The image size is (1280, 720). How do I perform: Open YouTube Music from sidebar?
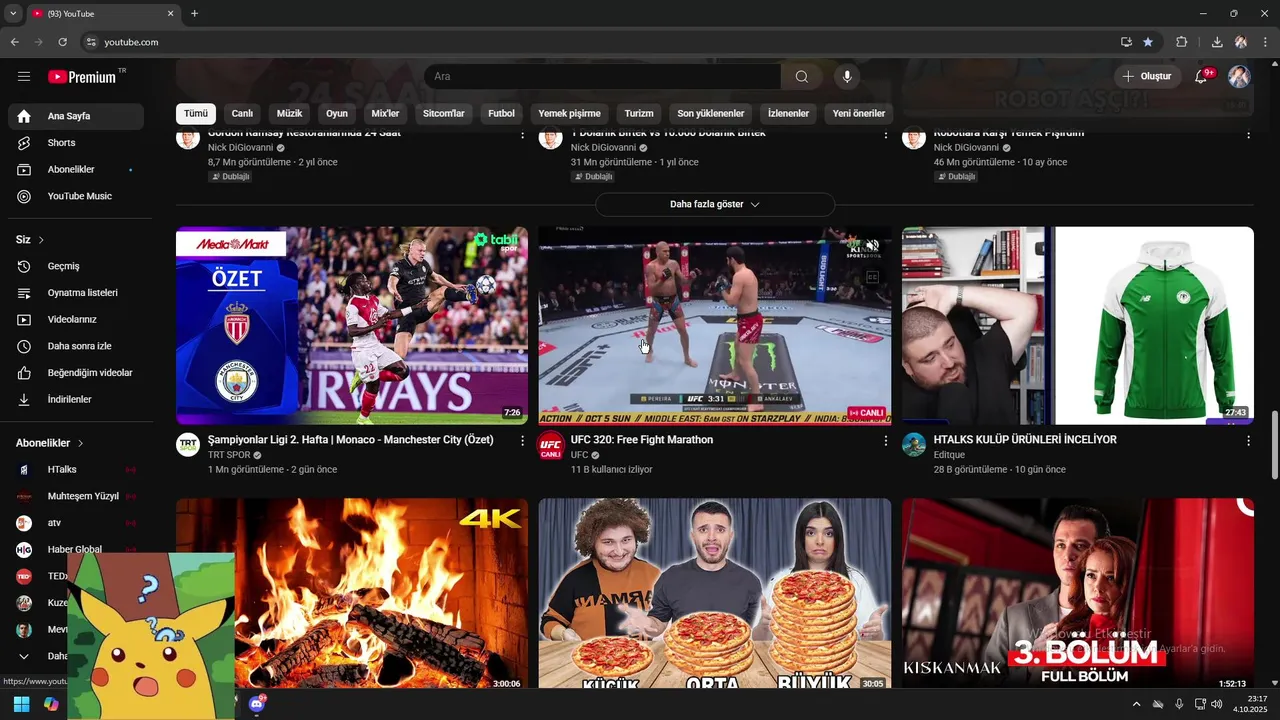point(76,196)
